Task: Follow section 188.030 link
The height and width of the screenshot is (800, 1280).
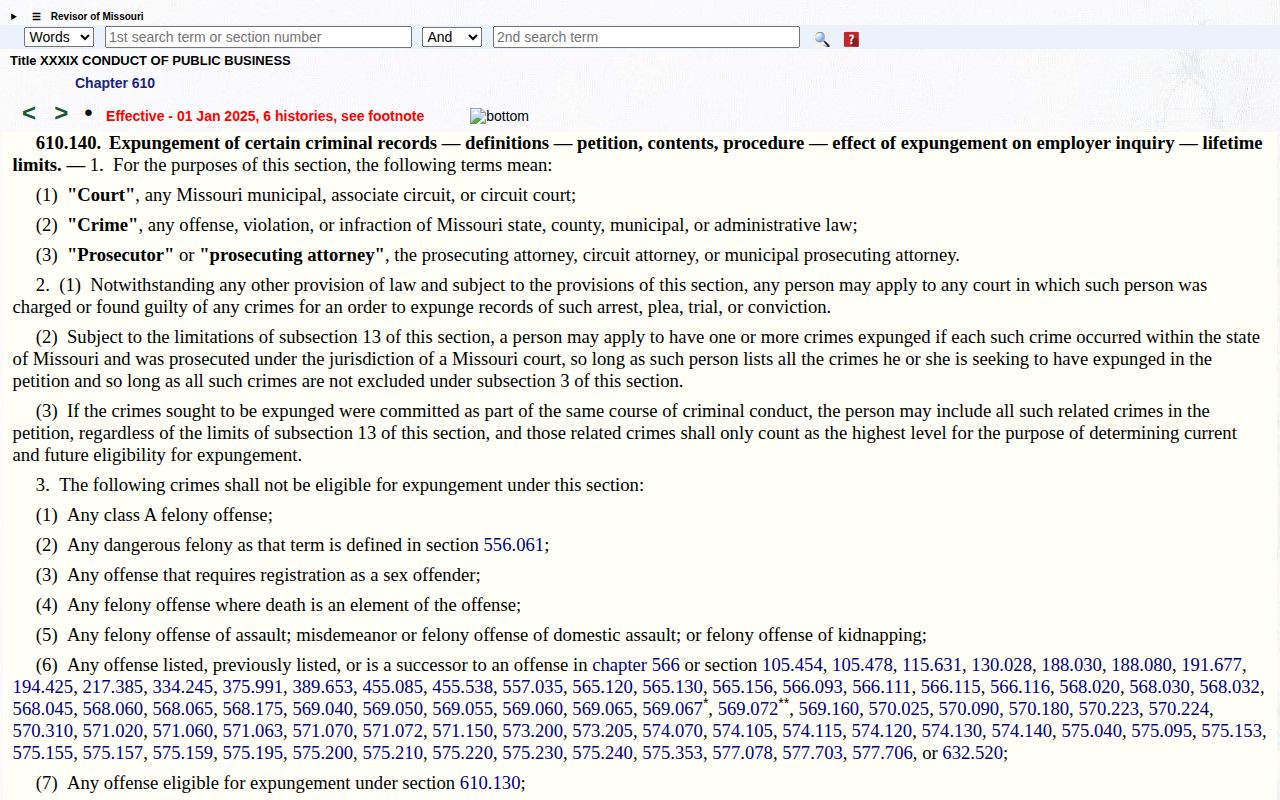Action: (1072, 665)
